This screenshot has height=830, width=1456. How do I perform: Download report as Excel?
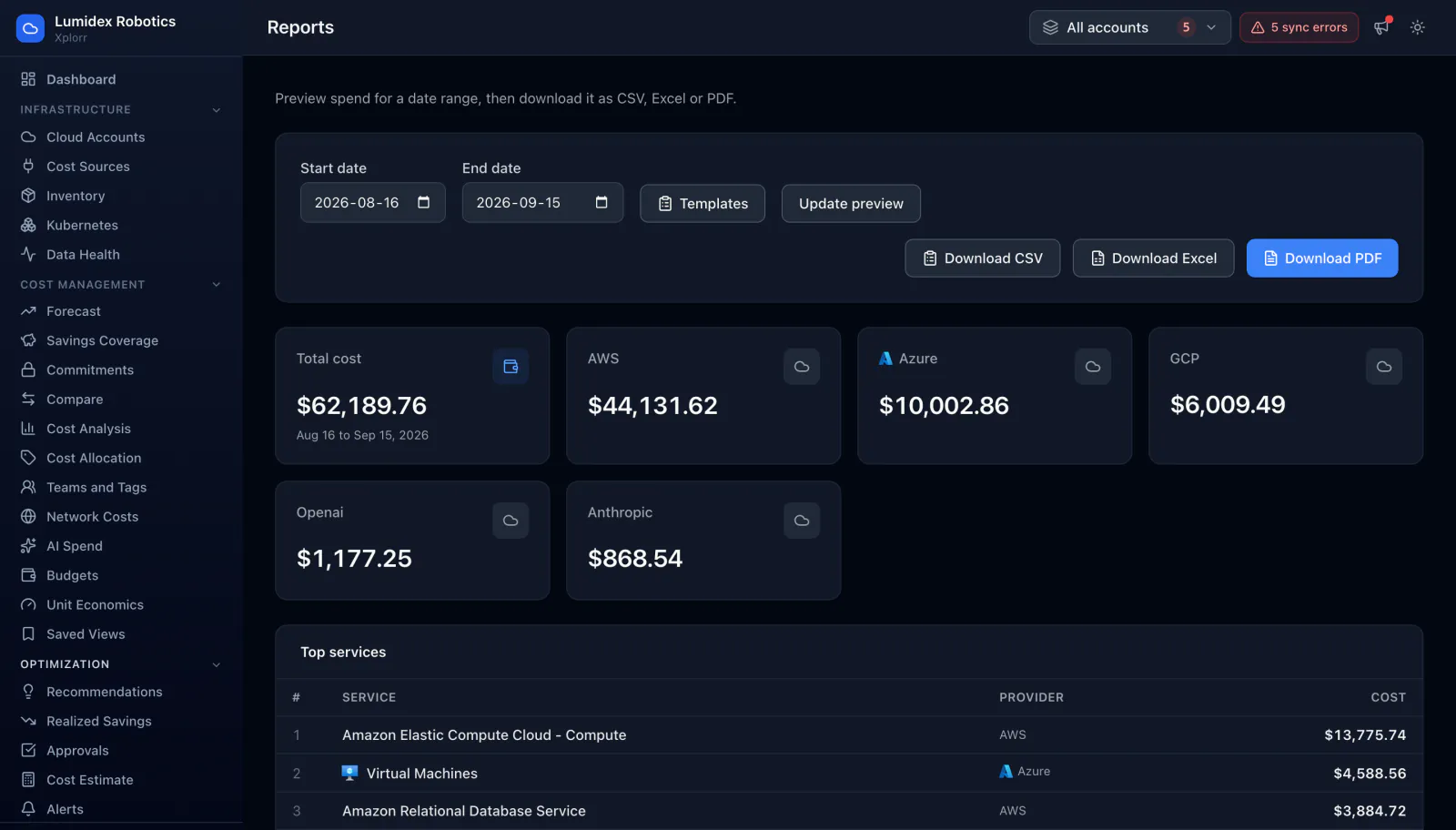pyautogui.click(x=1153, y=258)
